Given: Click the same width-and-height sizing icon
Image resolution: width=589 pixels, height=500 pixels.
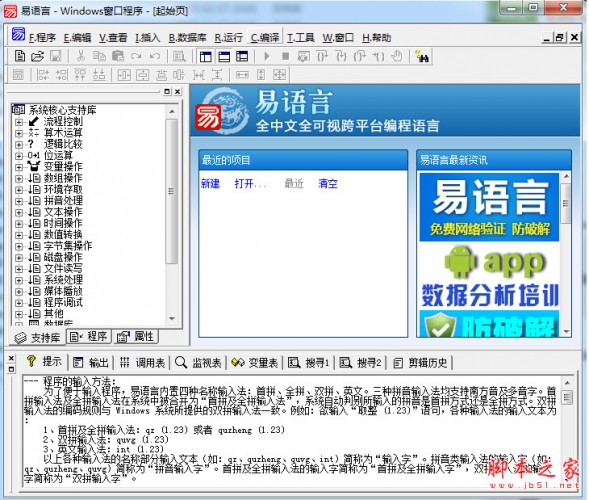Looking at the screenshot, I should point(279,75).
